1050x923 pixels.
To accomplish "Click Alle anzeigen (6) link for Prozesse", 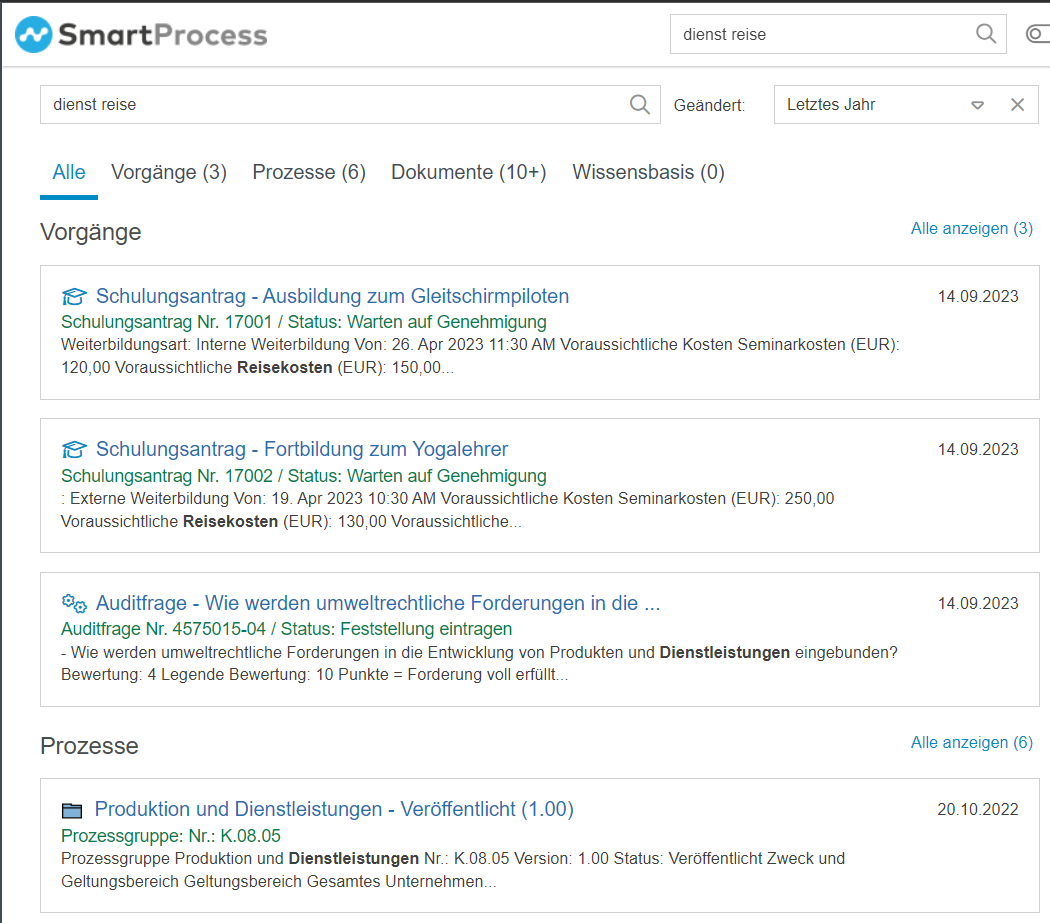I will (x=971, y=742).
